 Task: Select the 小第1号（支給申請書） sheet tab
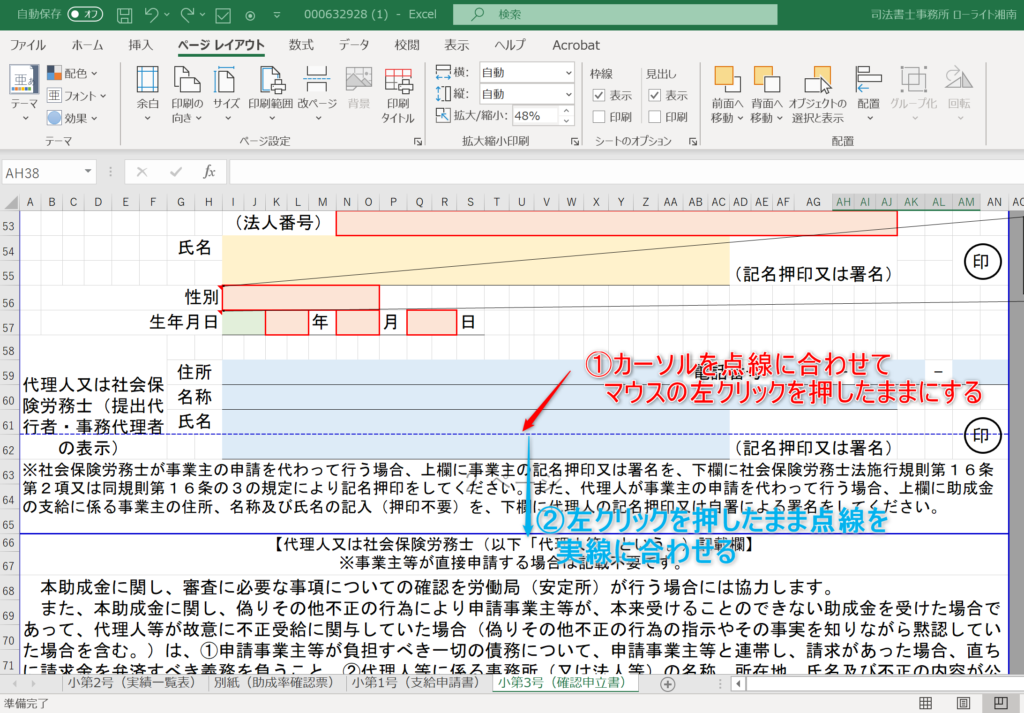tap(415, 684)
